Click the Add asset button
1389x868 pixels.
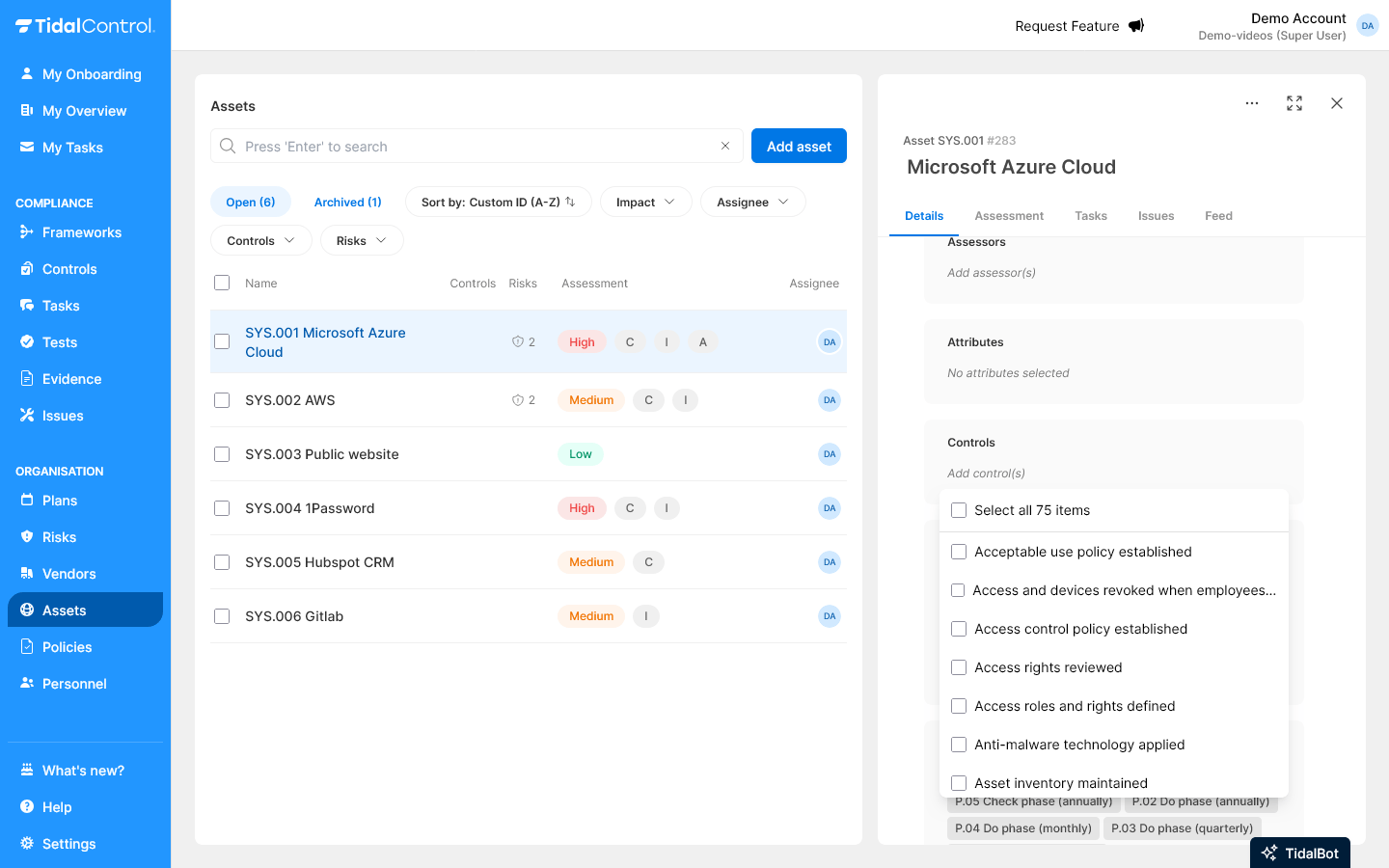[x=798, y=146]
